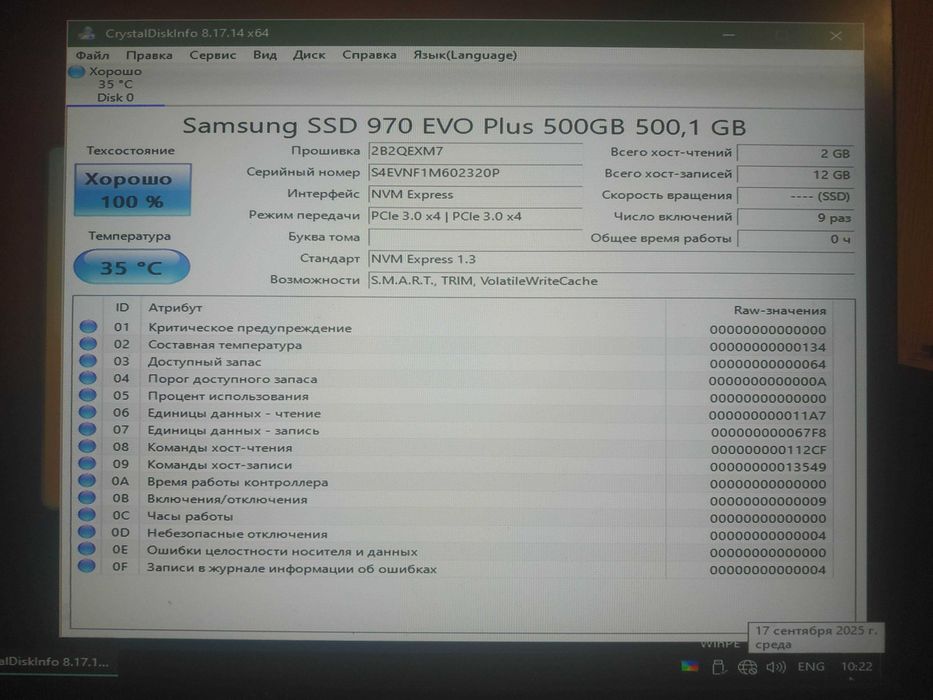Click the Прошивка field 2B2QEXM7
The image size is (933, 700).
point(475,151)
